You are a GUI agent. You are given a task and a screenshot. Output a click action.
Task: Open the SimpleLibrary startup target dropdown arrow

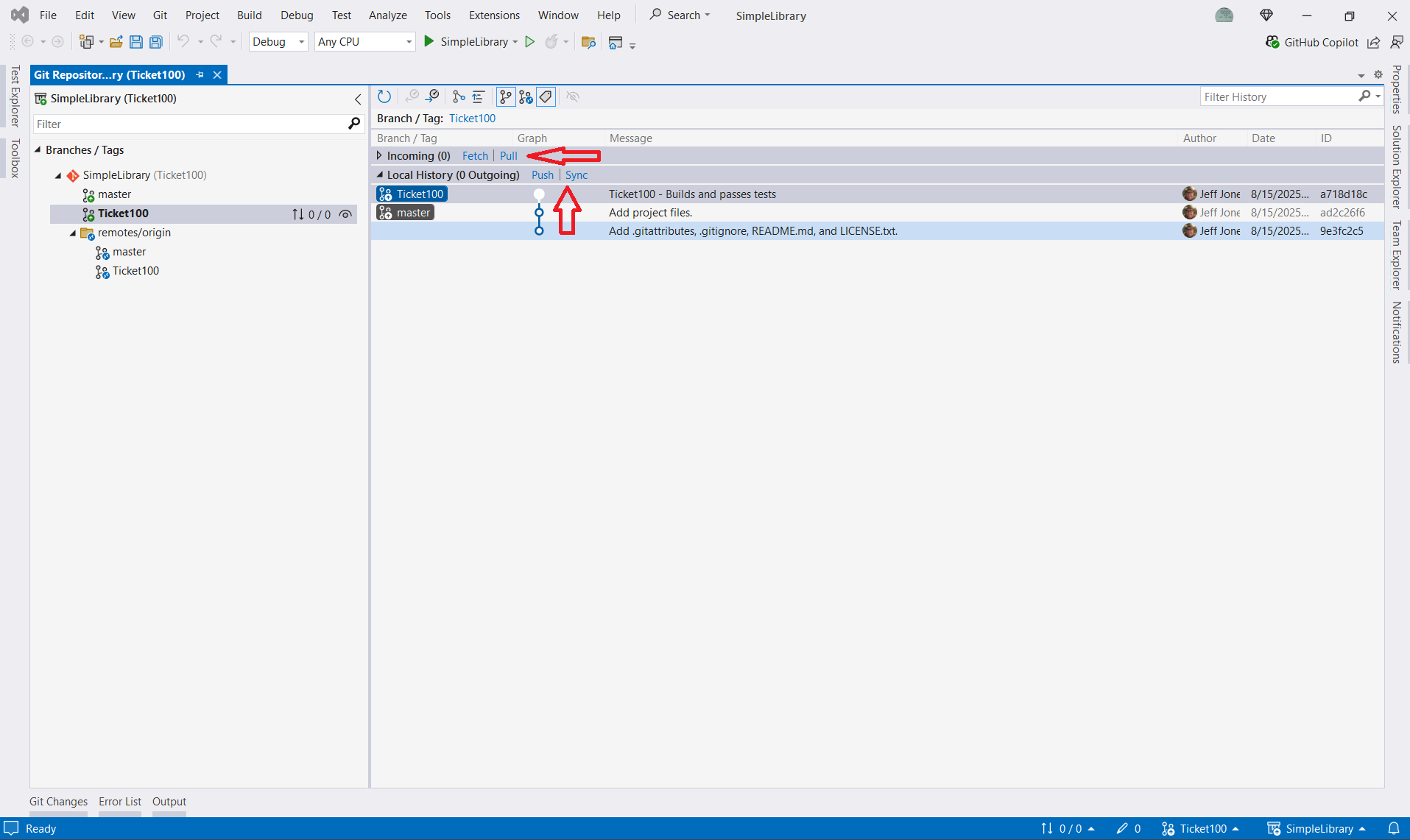click(x=515, y=42)
